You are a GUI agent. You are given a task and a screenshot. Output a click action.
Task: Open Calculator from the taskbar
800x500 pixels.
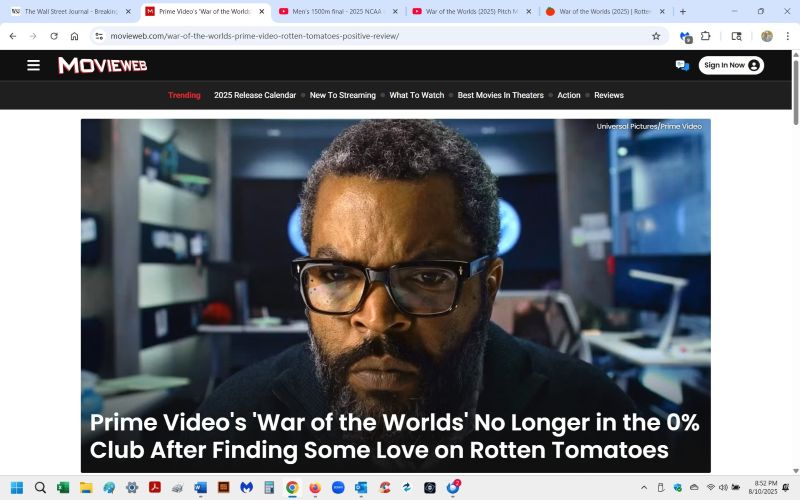(x=269, y=488)
